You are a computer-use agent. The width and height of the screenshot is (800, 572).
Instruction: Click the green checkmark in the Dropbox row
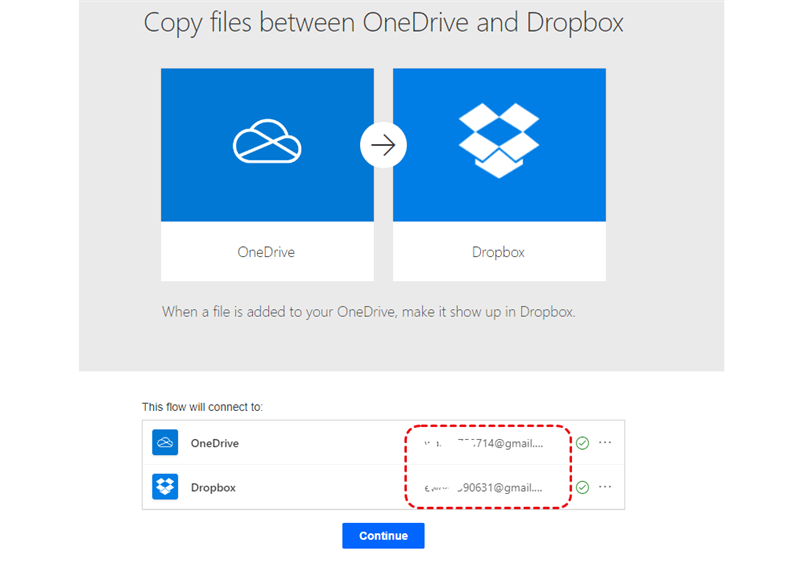tap(582, 487)
